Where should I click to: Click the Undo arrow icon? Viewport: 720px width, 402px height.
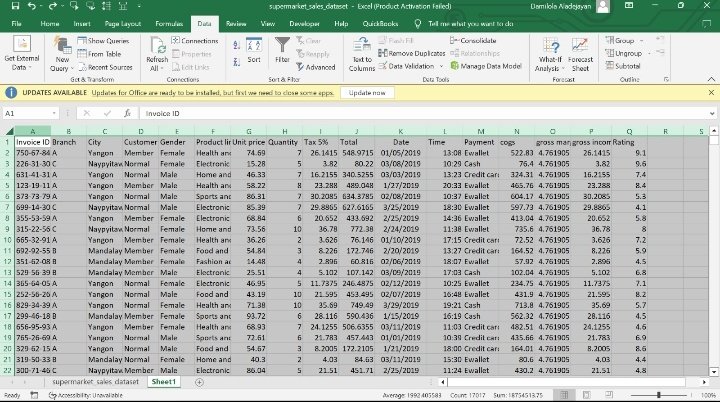pyautogui.click(x=31, y=6)
